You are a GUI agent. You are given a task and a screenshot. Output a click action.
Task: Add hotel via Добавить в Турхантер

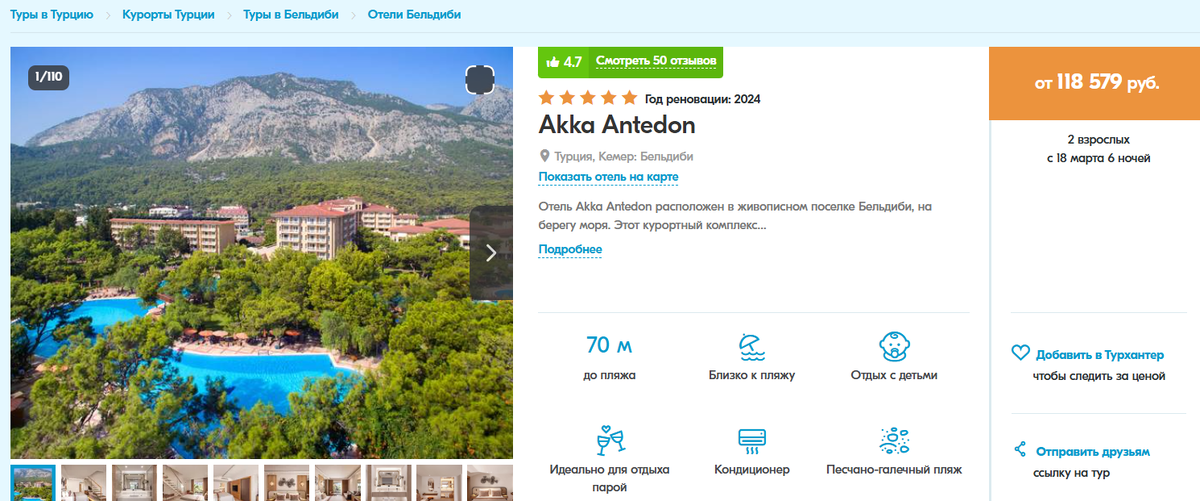1100,355
